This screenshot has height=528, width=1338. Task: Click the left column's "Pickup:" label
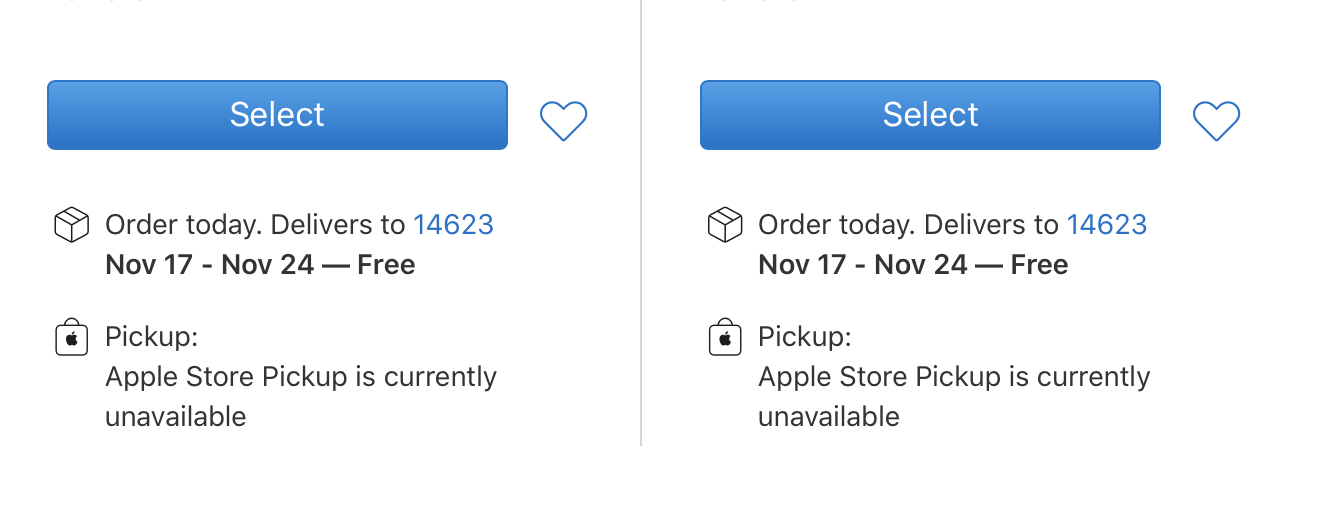coord(152,337)
